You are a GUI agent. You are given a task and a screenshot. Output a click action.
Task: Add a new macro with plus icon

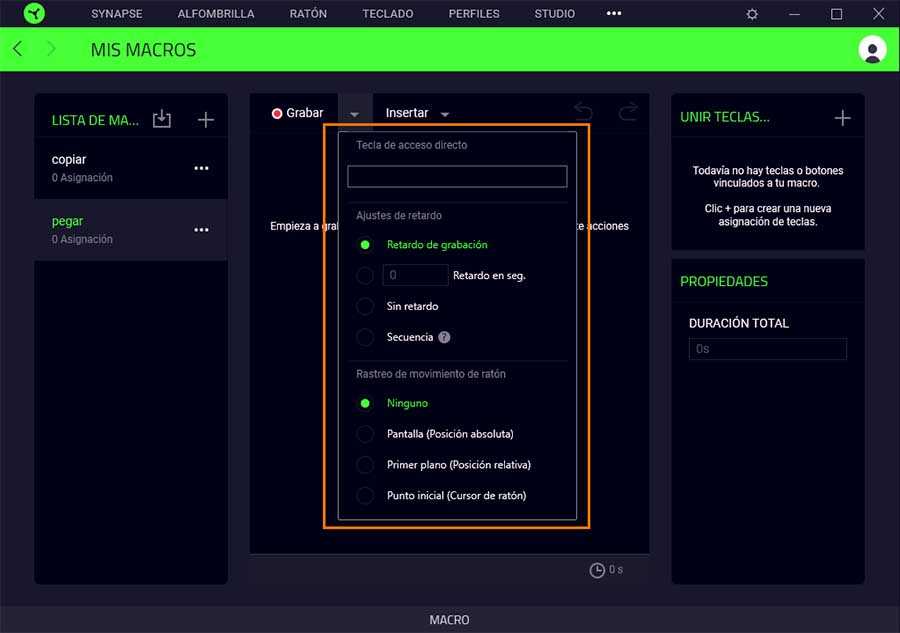[206, 120]
